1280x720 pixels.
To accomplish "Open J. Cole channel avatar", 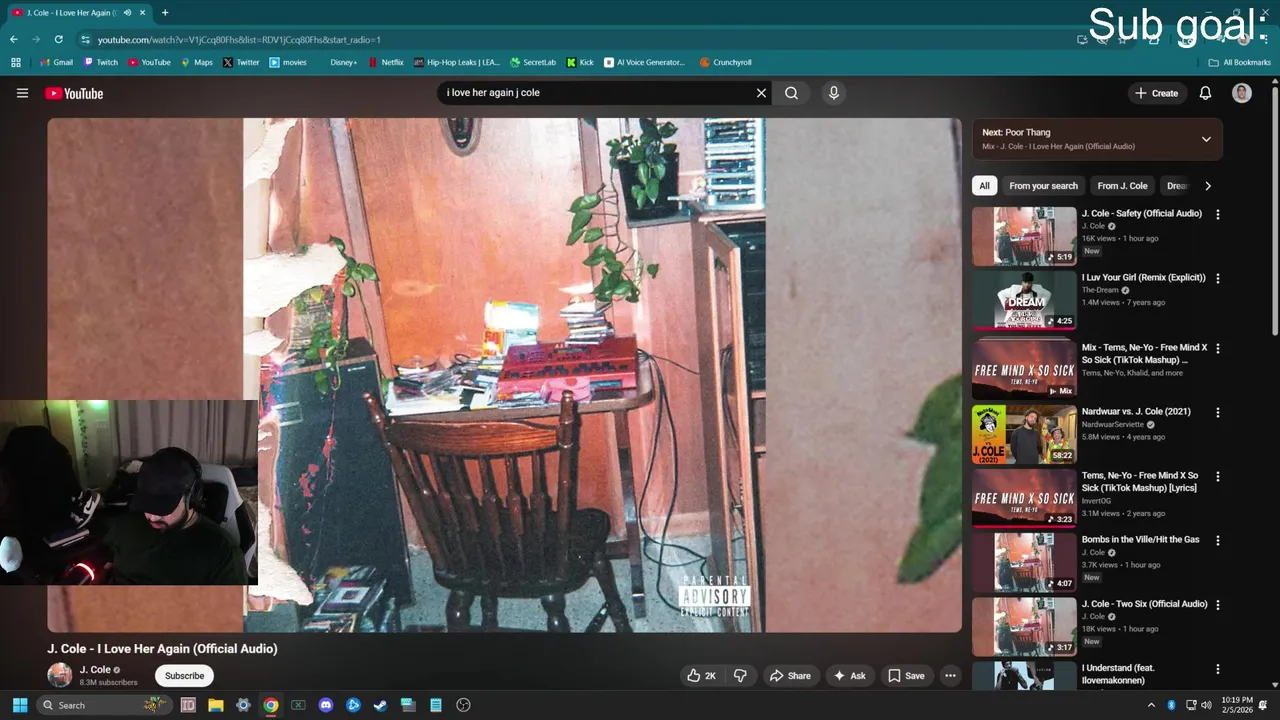I will coord(60,675).
